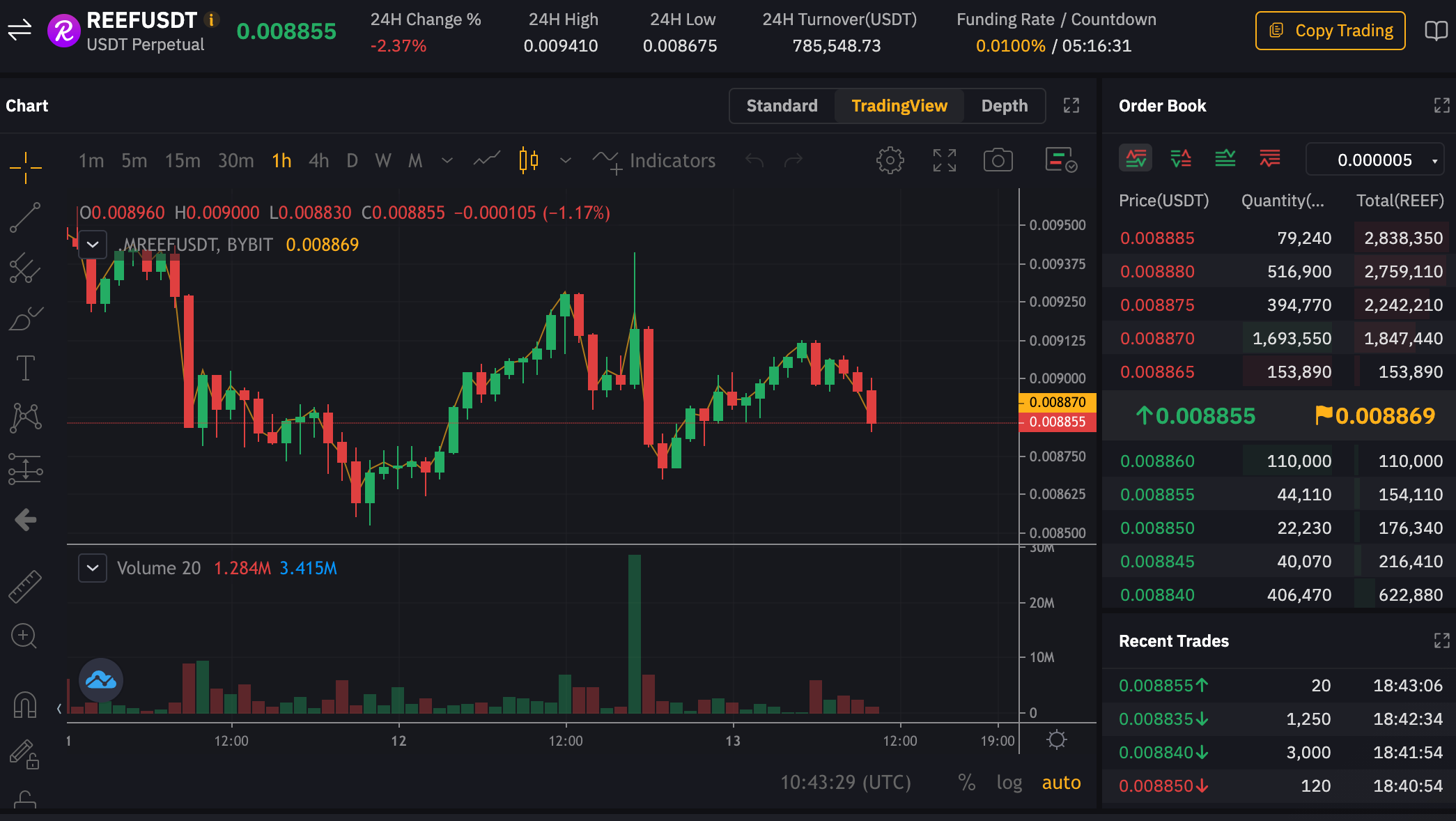
Task: Expand the Order Book panel
Action: coord(1441,105)
